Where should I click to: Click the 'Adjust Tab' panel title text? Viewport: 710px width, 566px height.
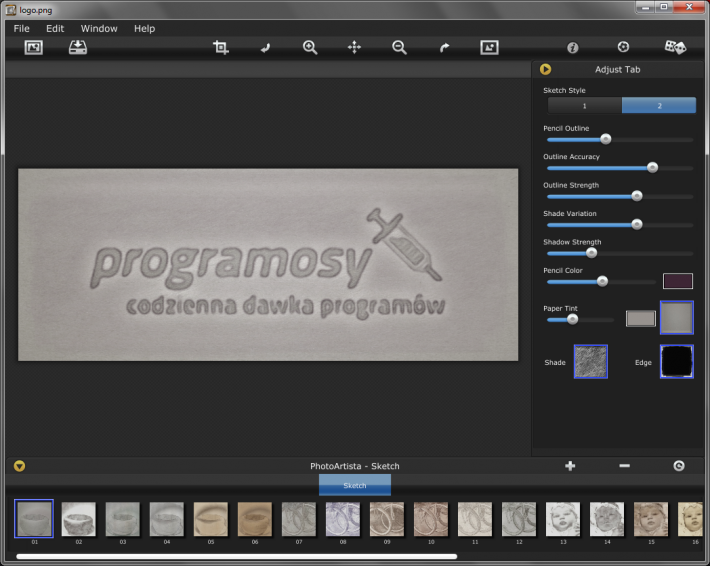(617, 69)
